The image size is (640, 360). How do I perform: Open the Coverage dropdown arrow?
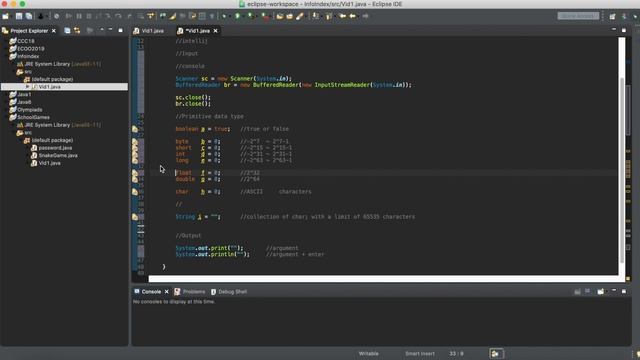pyautogui.click(x=257, y=16)
